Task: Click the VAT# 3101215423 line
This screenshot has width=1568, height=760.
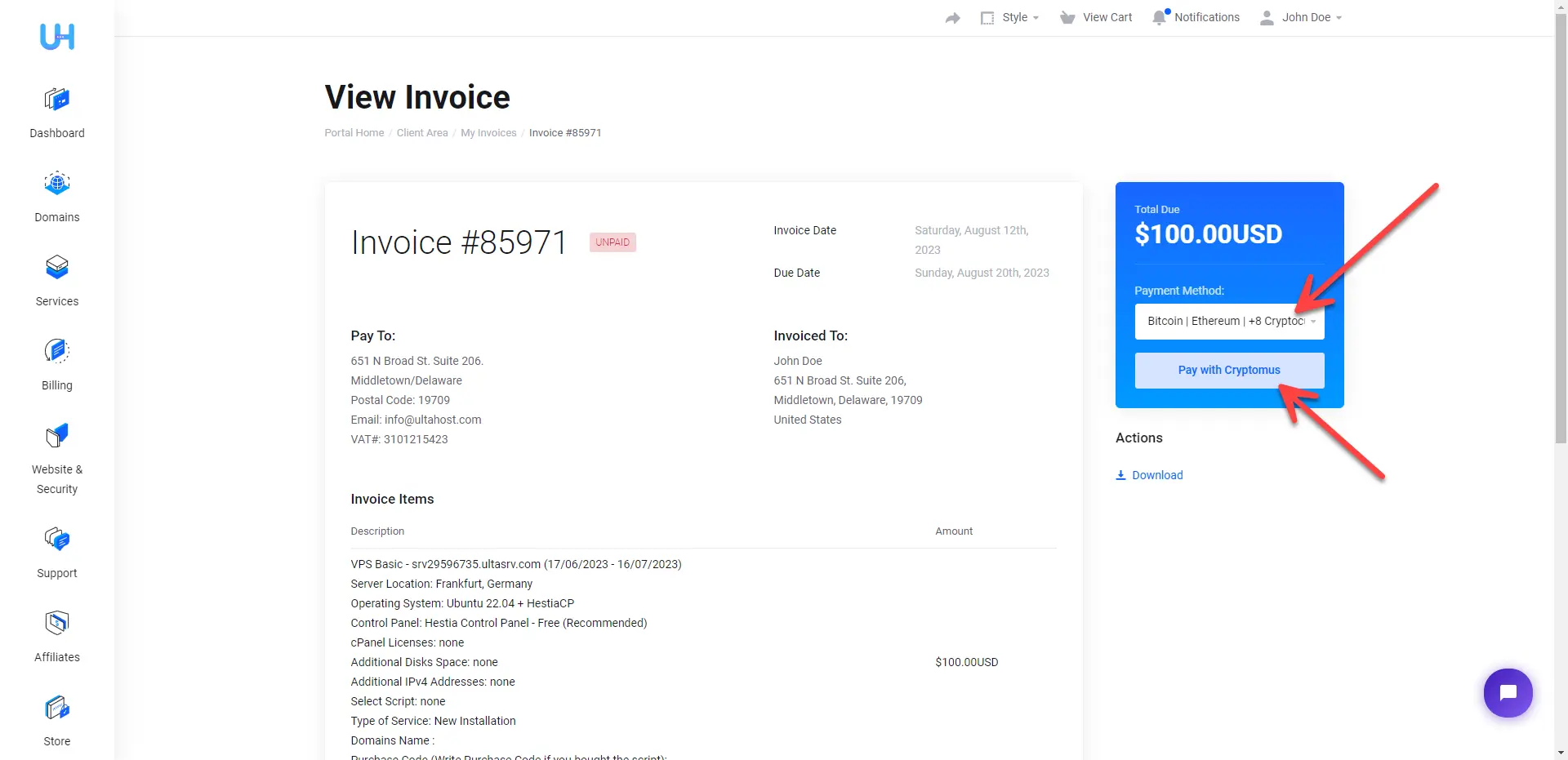Action: pyautogui.click(x=399, y=439)
